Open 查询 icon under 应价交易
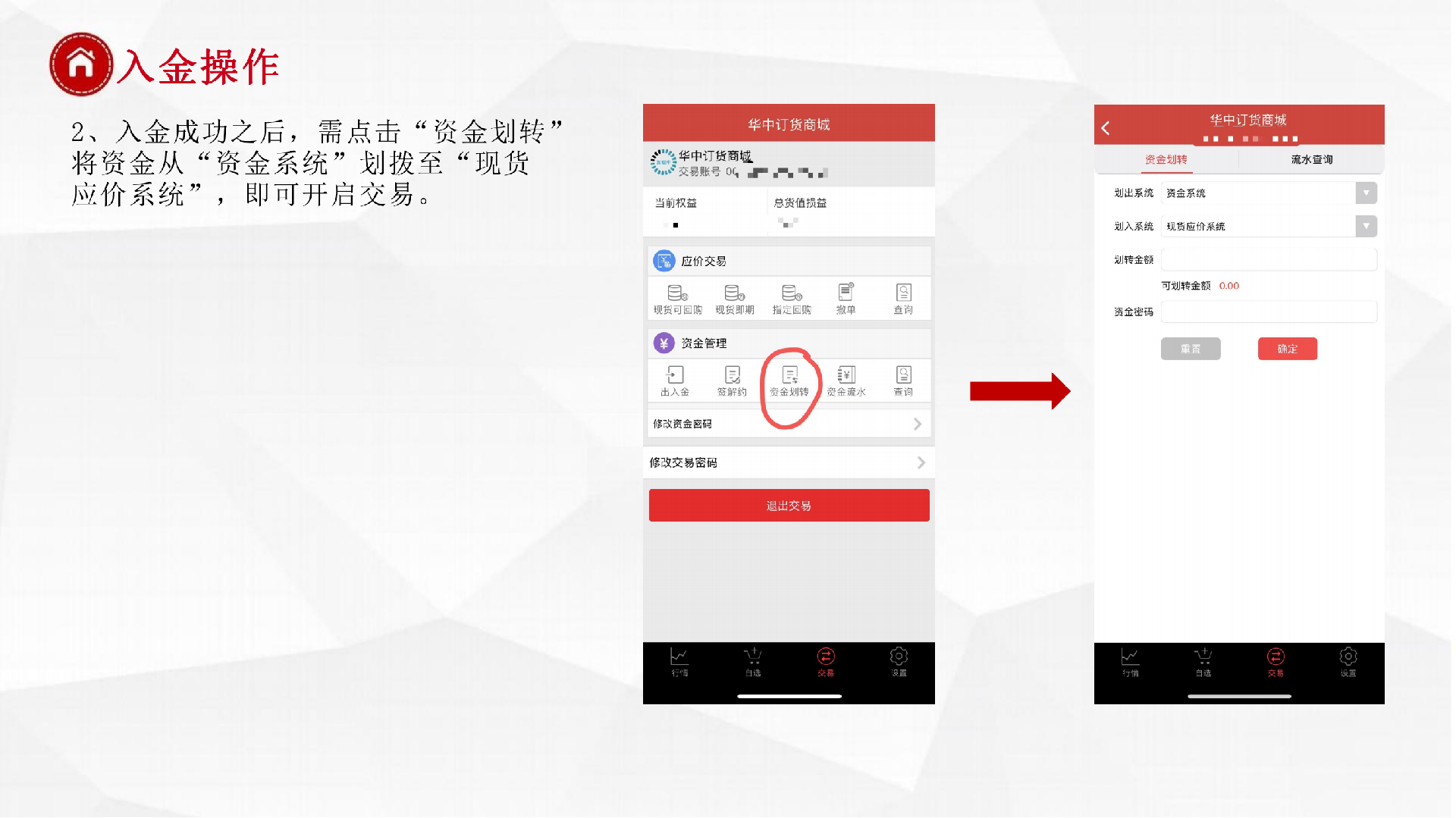Image resolution: width=1456 pixels, height=818 pixels. click(x=903, y=299)
